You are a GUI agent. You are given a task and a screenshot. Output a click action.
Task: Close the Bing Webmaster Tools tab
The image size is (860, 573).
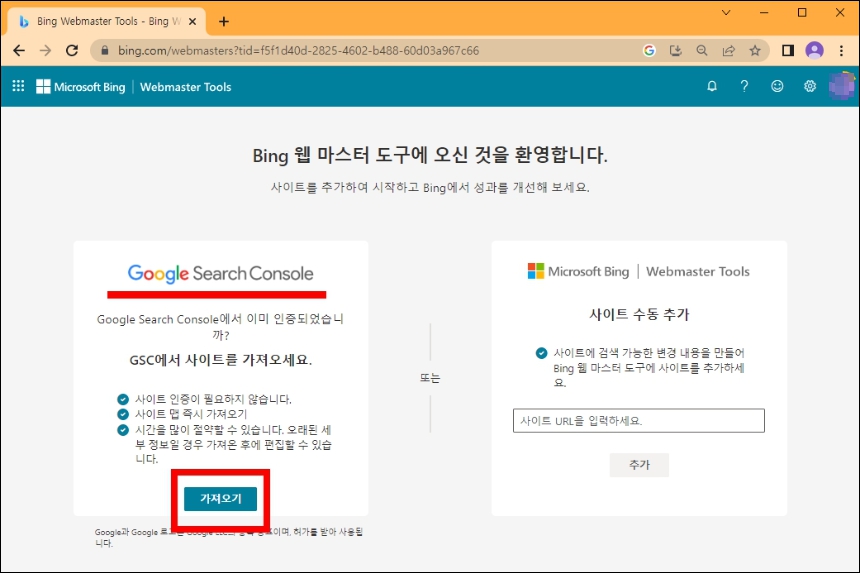click(x=193, y=21)
